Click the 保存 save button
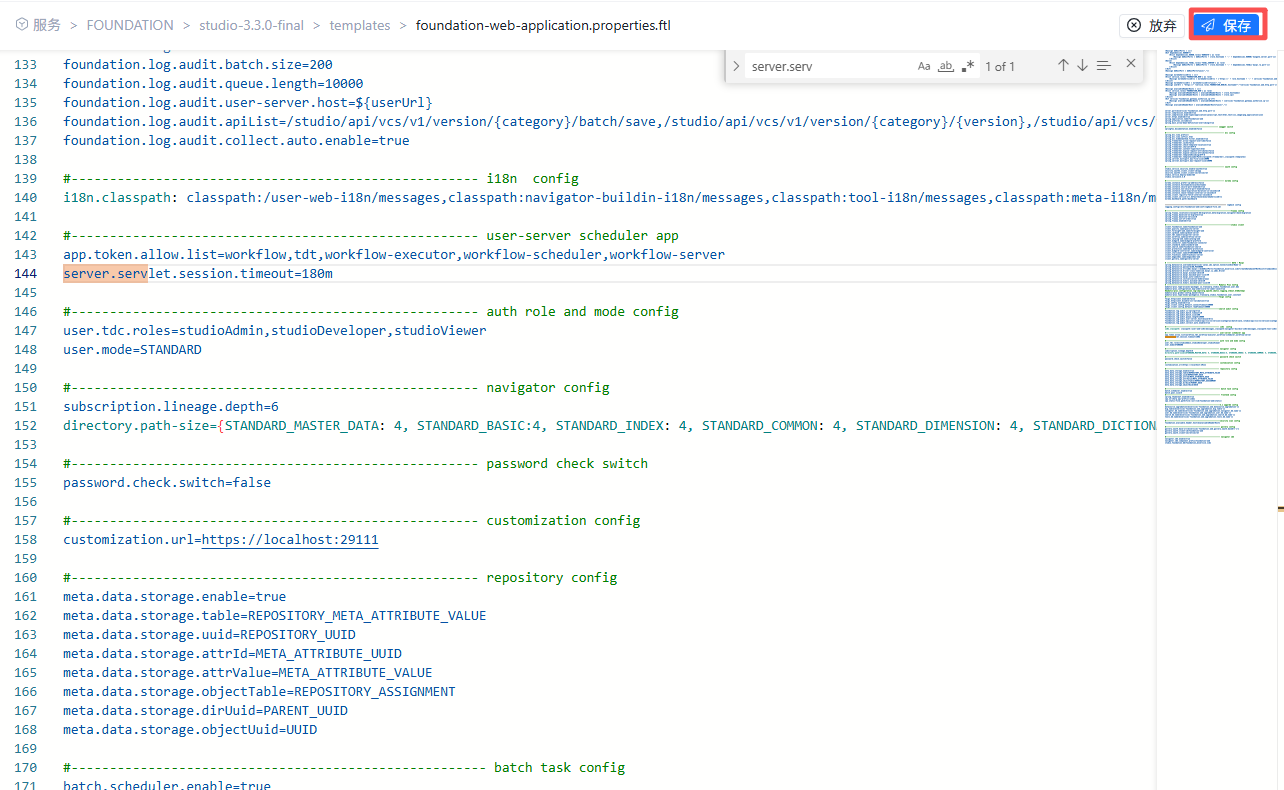The width and height of the screenshot is (1284, 790). (1227, 25)
